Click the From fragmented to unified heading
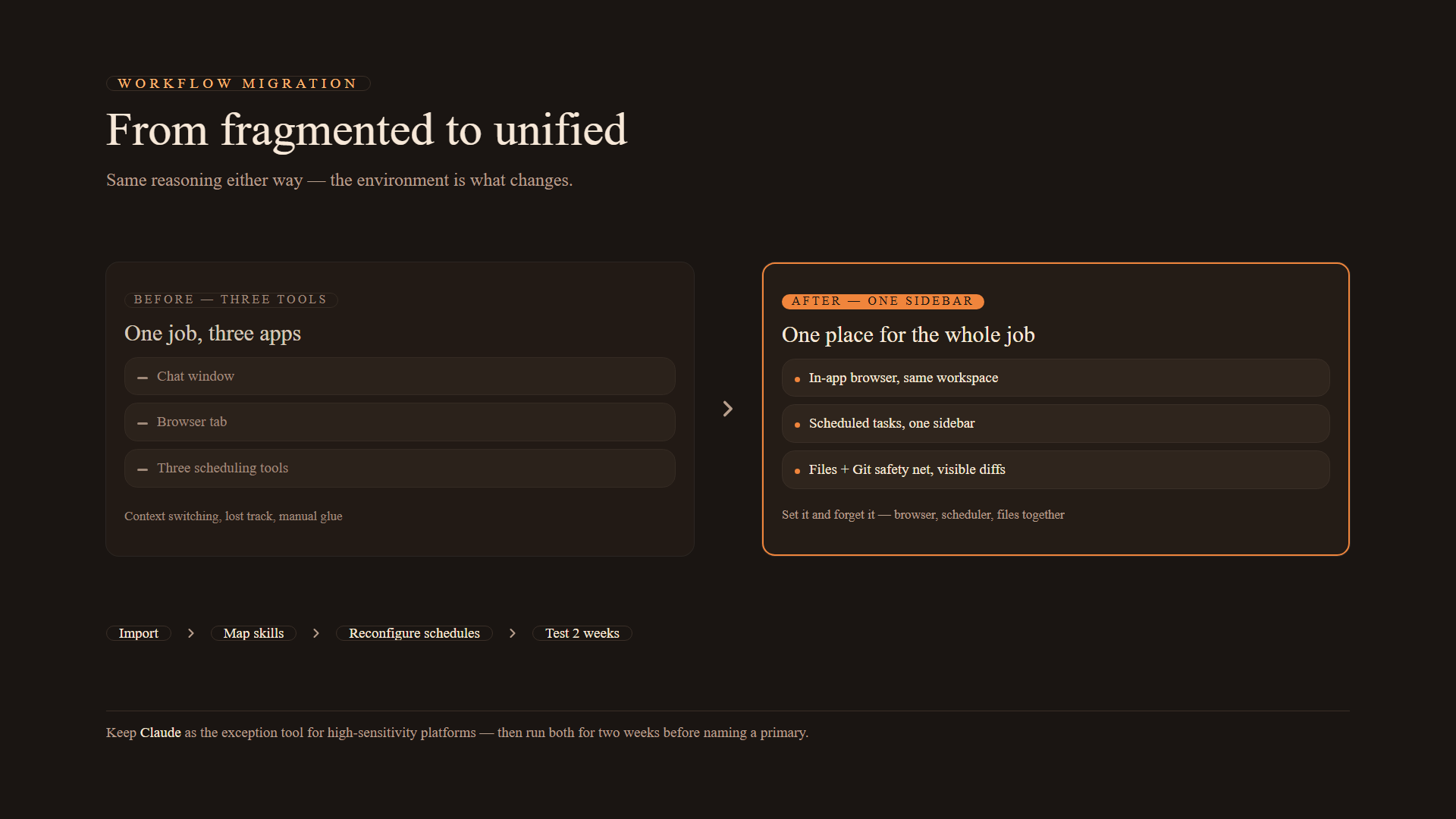This screenshot has width=1456, height=819. [367, 130]
